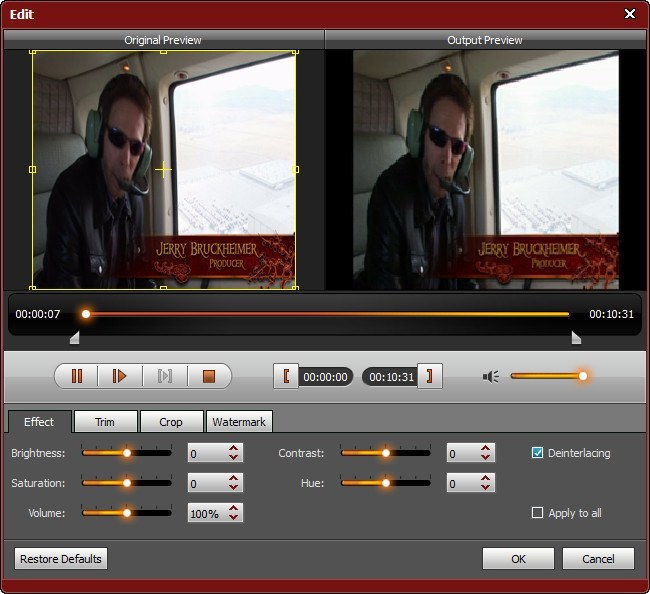Click the play button

click(x=119, y=376)
